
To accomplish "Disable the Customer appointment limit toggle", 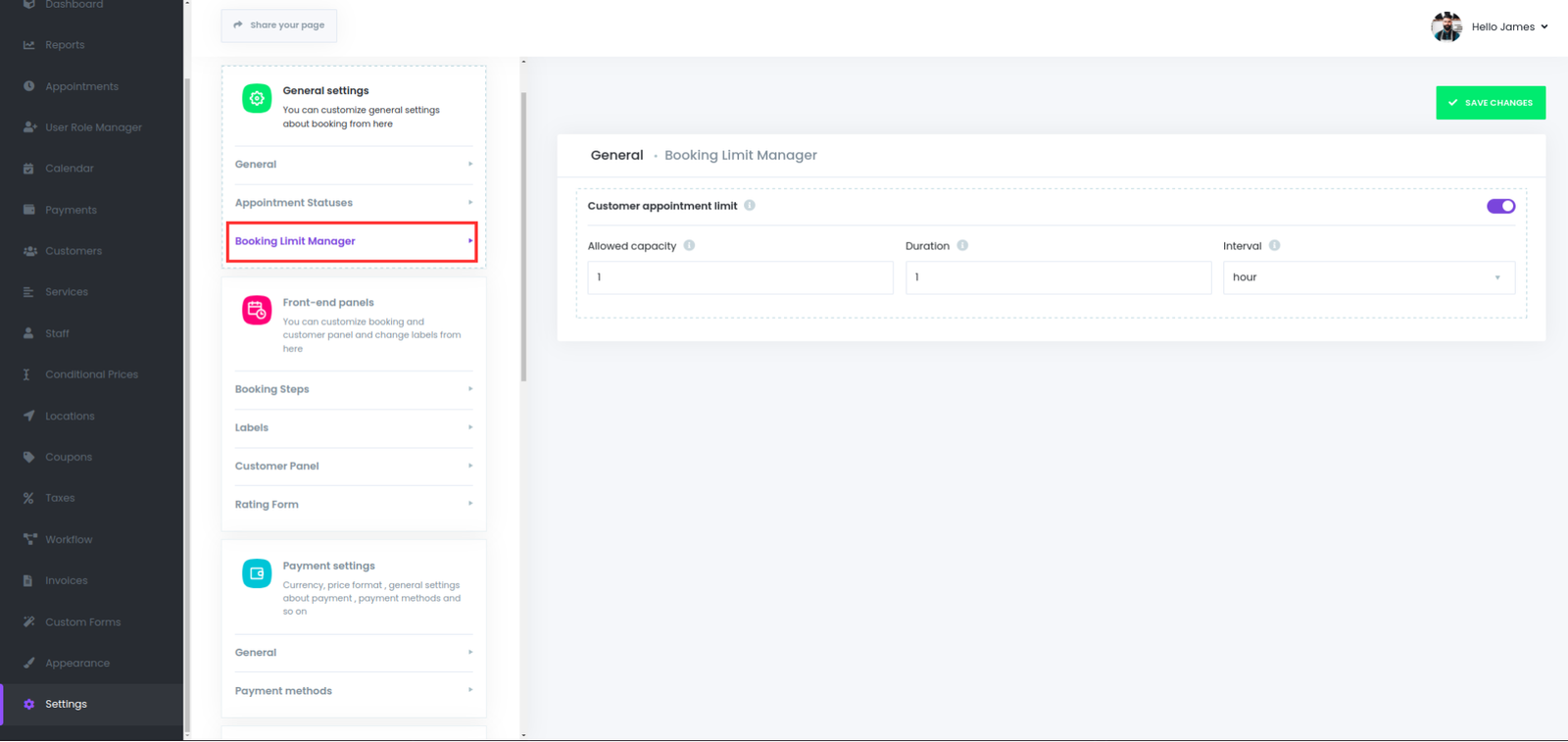I will 1500,206.
